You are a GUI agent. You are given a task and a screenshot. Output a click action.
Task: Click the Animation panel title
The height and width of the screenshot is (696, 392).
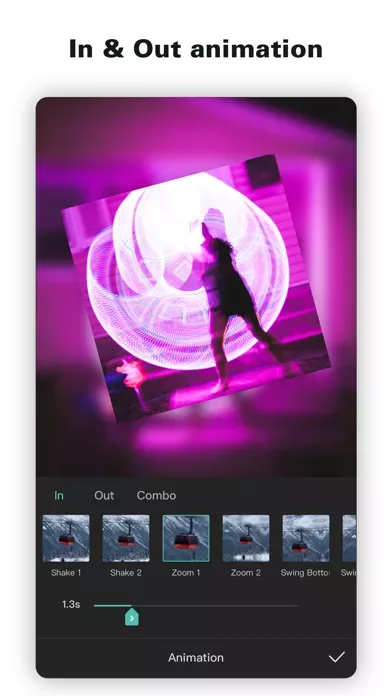pyautogui.click(x=196, y=657)
